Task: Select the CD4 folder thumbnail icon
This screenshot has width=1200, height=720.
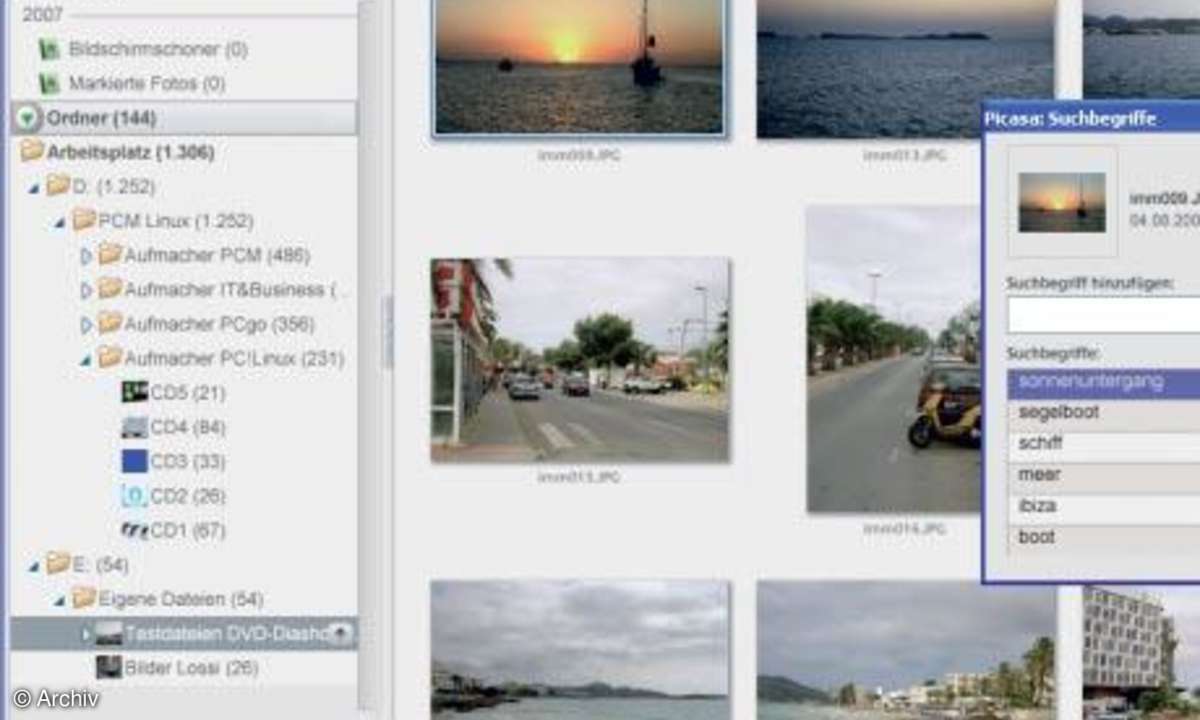Action: [x=134, y=427]
